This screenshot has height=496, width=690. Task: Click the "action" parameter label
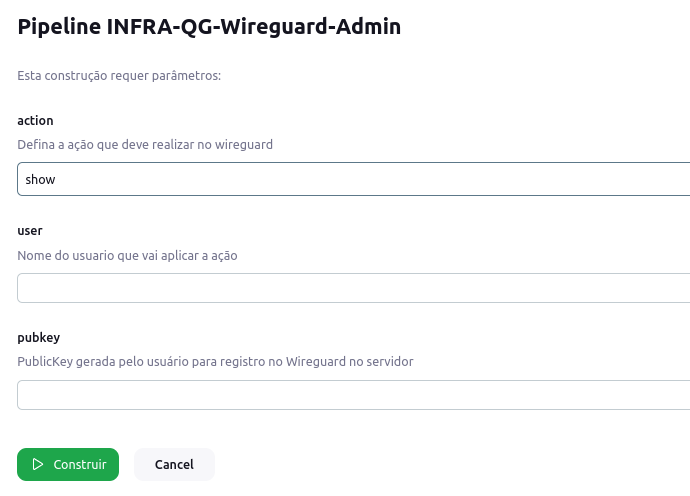(35, 120)
